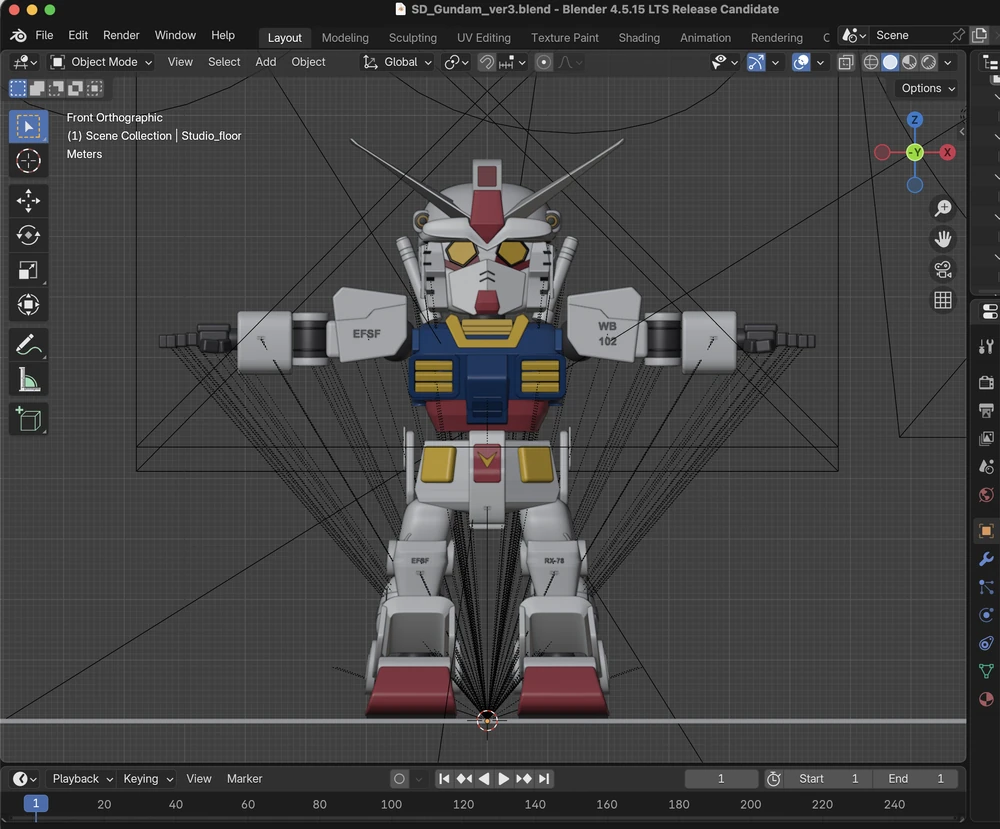Choose the Scale tool
This screenshot has height=829, width=1000.
[x=28, y=270]
